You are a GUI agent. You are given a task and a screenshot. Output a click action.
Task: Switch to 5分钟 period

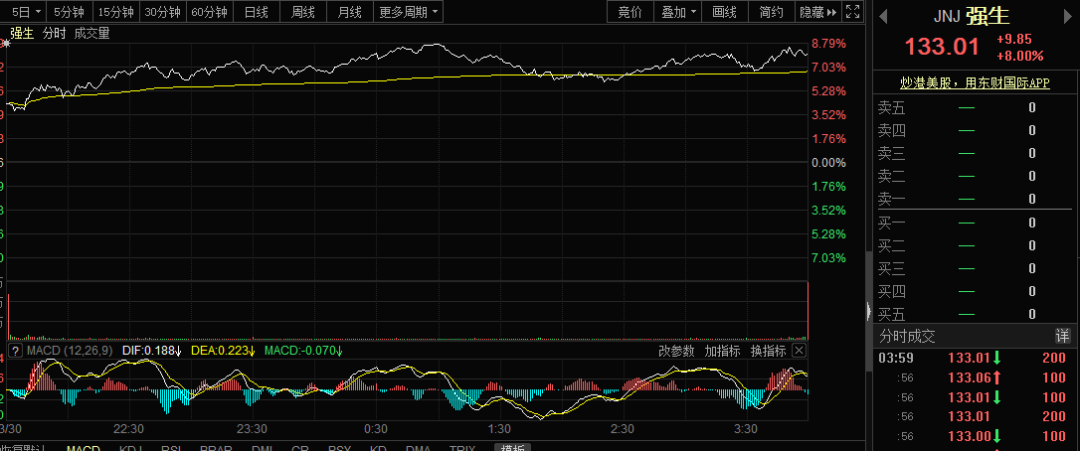(x=69, y=12)
